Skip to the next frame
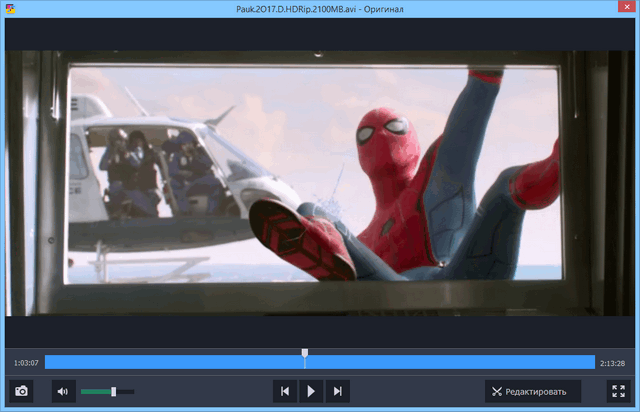640x412 pixels. (x=338, y=391)
